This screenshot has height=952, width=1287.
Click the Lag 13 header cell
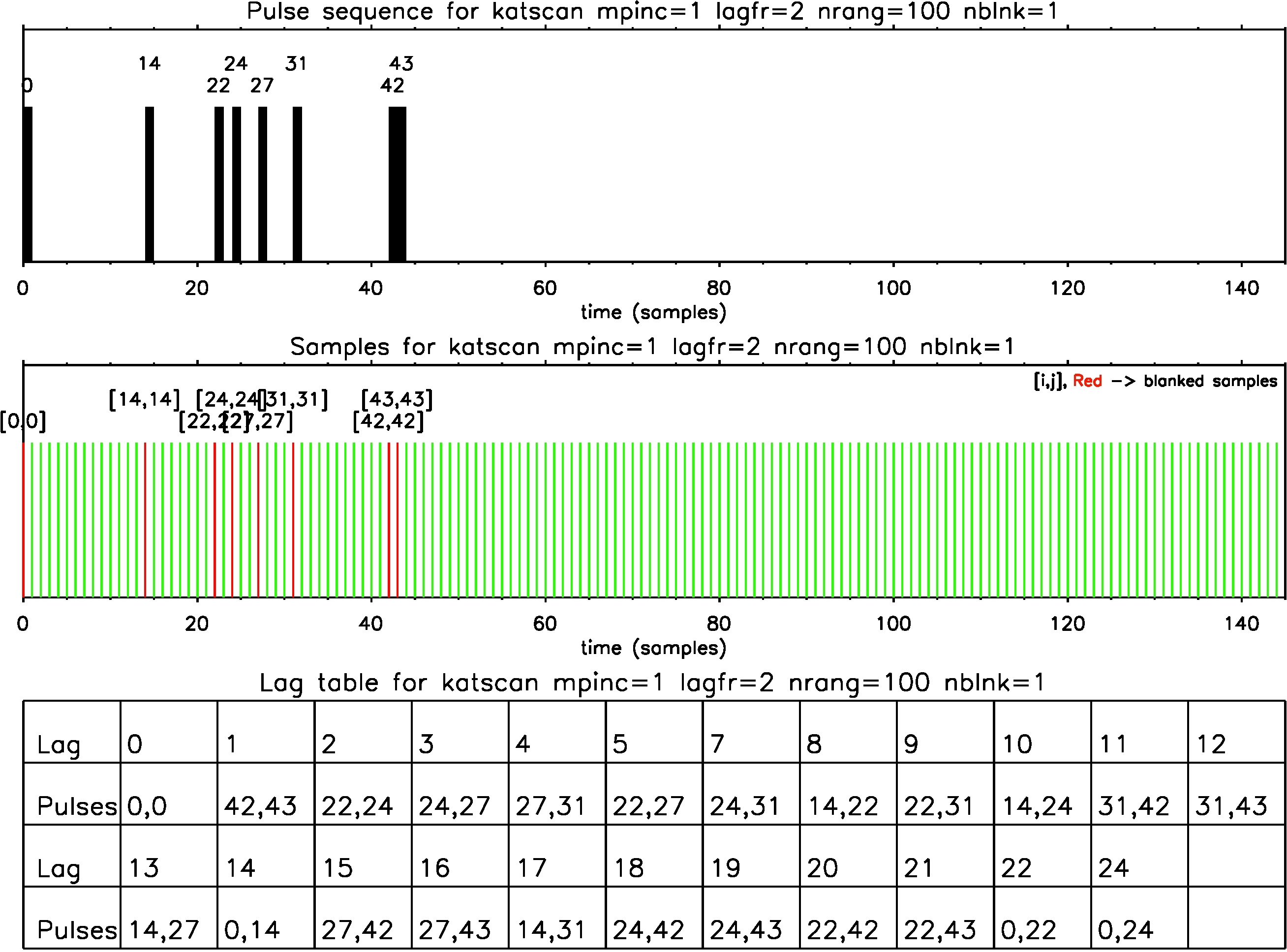pyautogui.click(x=144, y=868)
